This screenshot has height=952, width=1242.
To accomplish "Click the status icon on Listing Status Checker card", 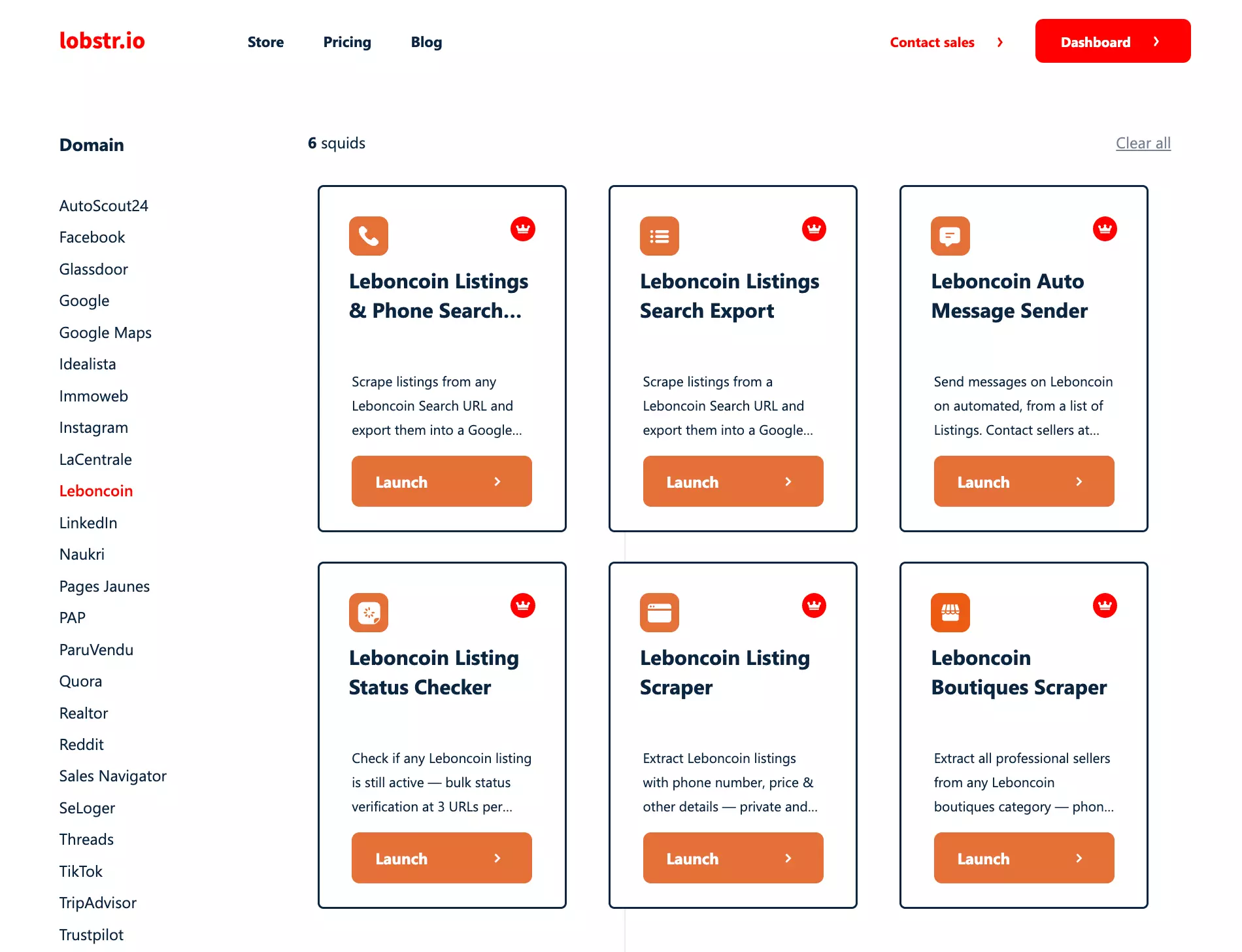I will (369, 613).
